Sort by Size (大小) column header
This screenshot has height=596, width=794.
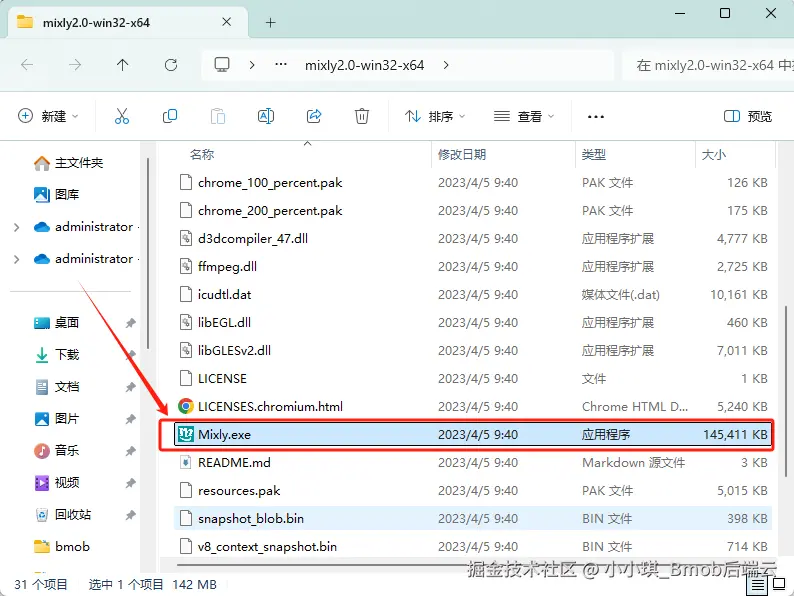tap(713, 154)
